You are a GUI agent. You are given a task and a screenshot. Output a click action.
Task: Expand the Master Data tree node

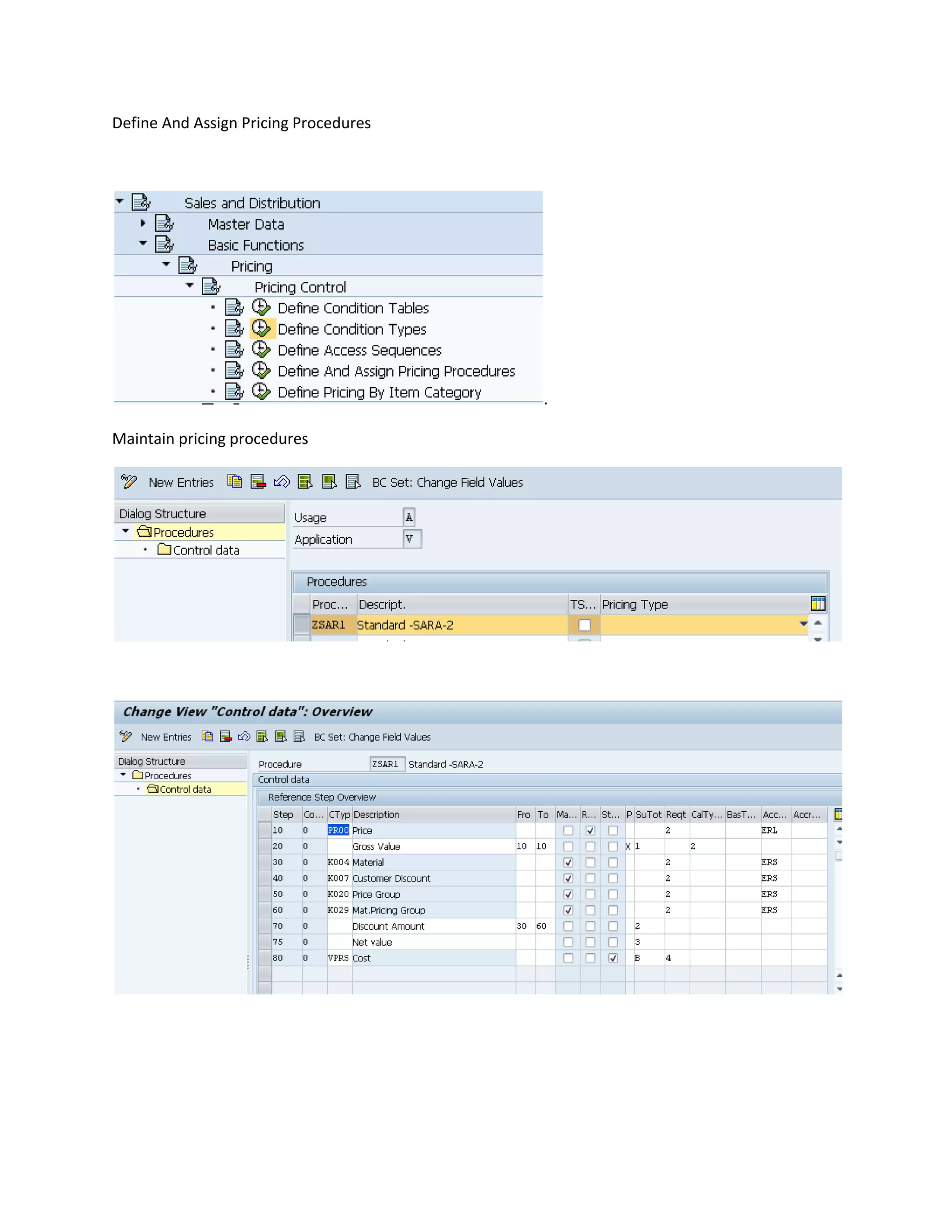coord(143,223)
